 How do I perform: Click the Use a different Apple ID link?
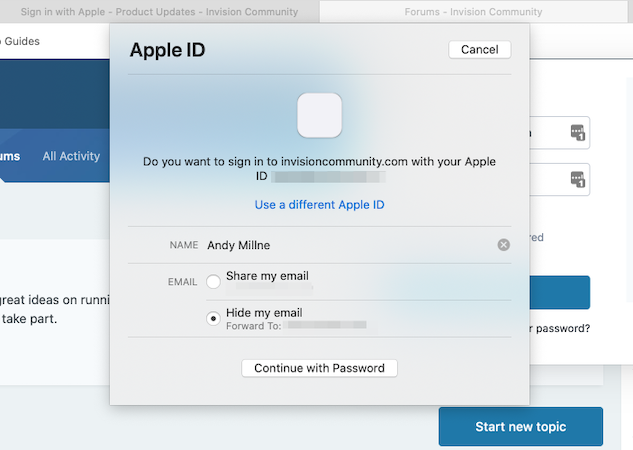319,205
